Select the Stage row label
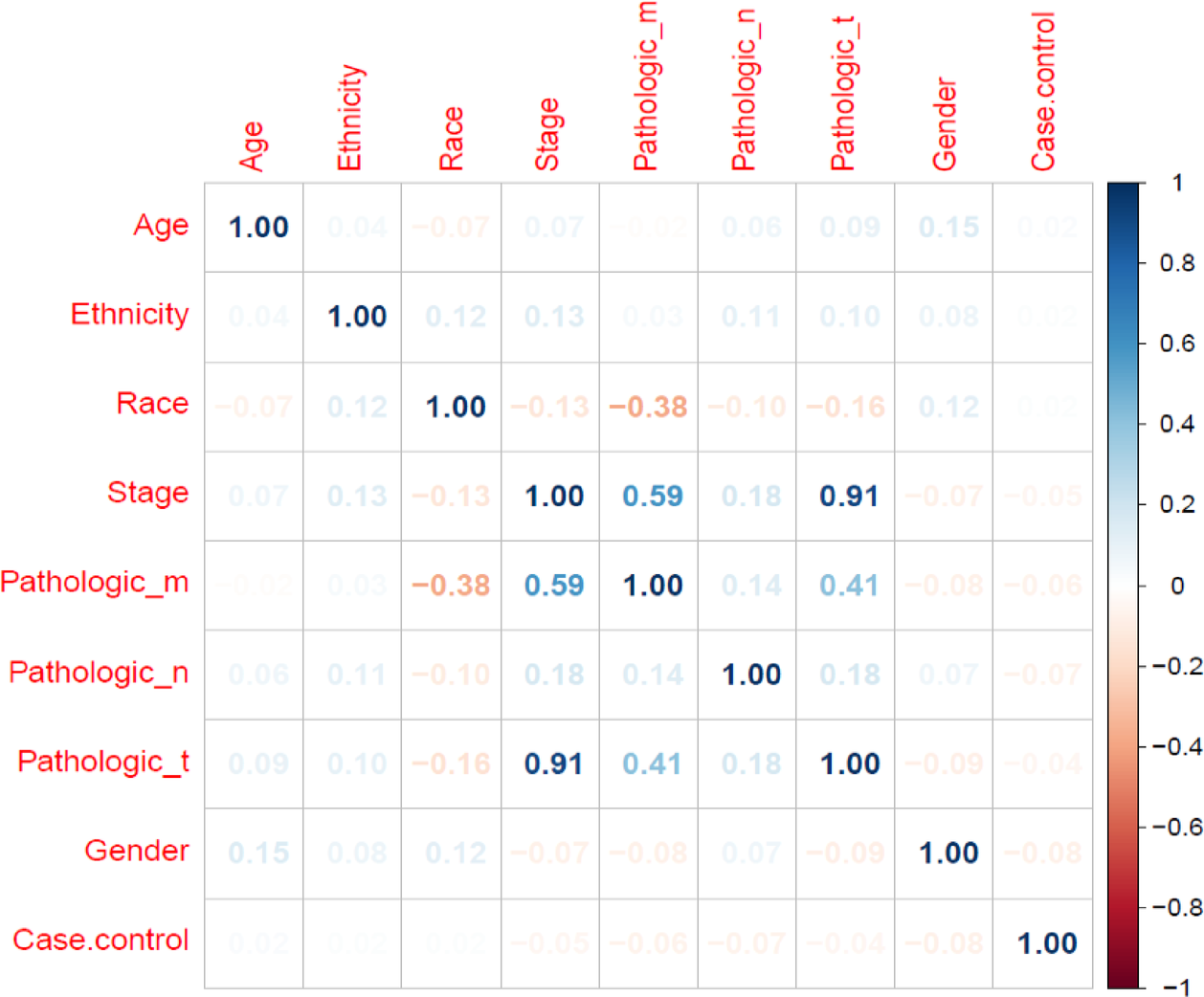Screen dimensions: 1204x997 pyautogui.click(x=147, y=493)
